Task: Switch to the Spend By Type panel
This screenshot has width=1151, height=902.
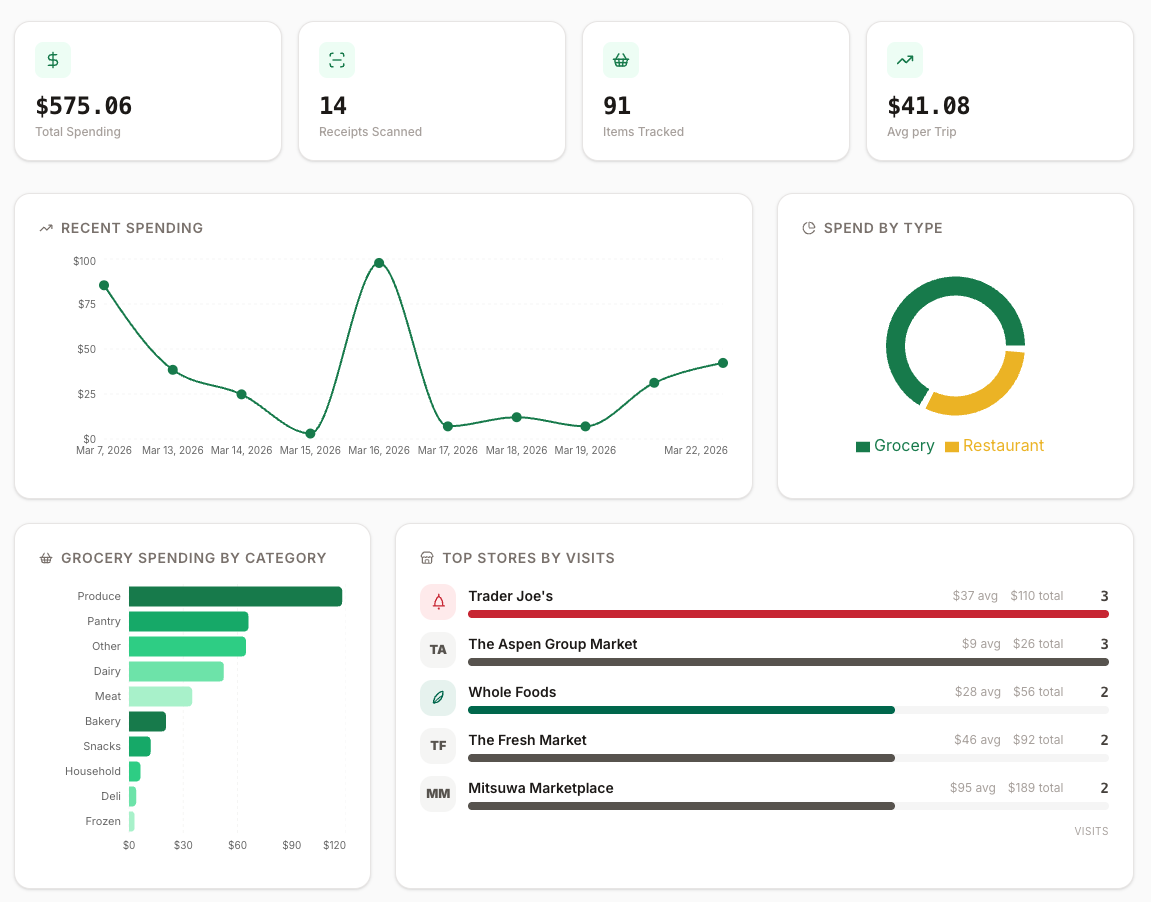Action: point(885,227)
